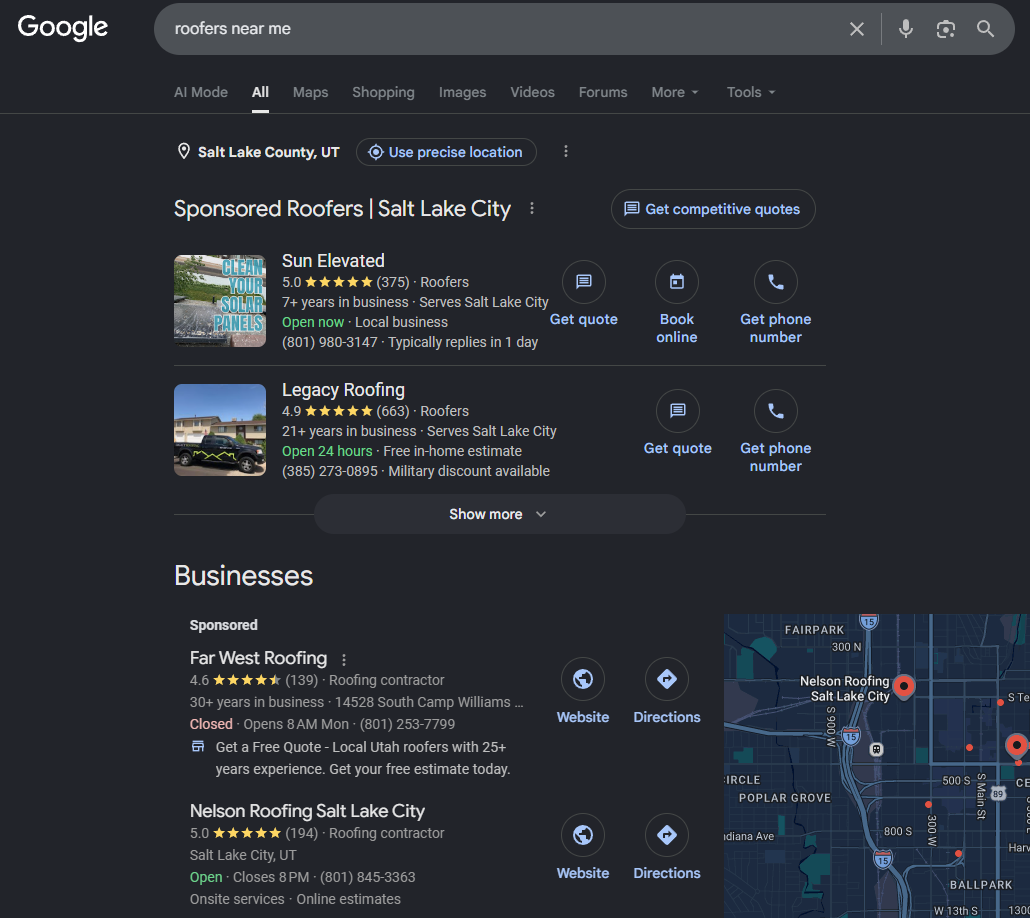Submit search with magnifying glass icon
The width and height of the screenshot is (1030, 918).
click(985, 29)
